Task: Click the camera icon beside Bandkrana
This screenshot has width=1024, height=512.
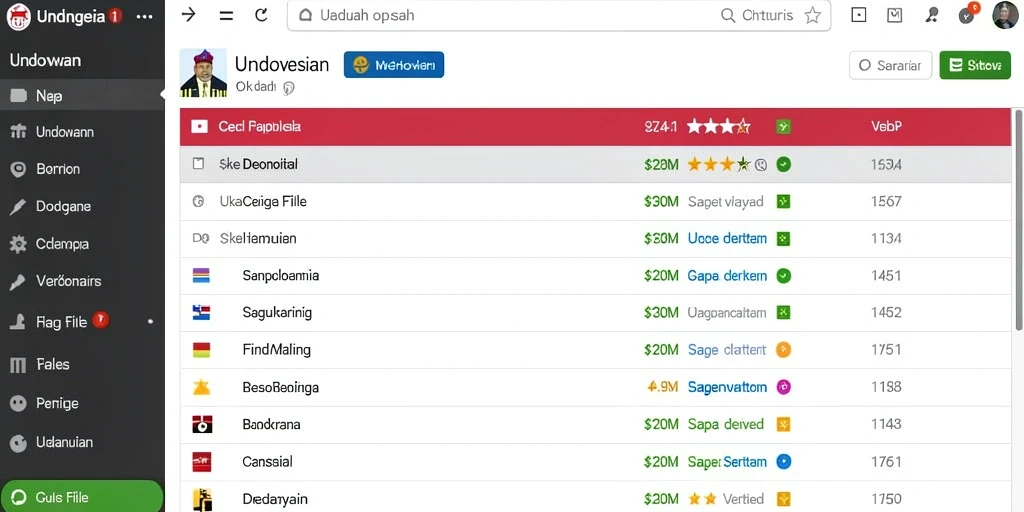Action: coord(202,424)
